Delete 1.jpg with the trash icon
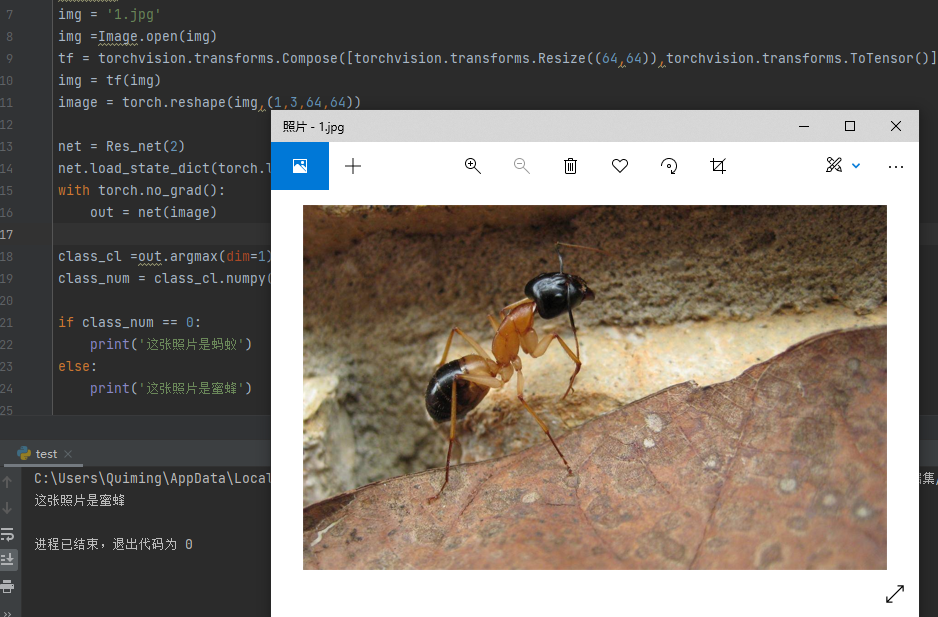Viewport: 938px width, 617px height. point(570,166)
